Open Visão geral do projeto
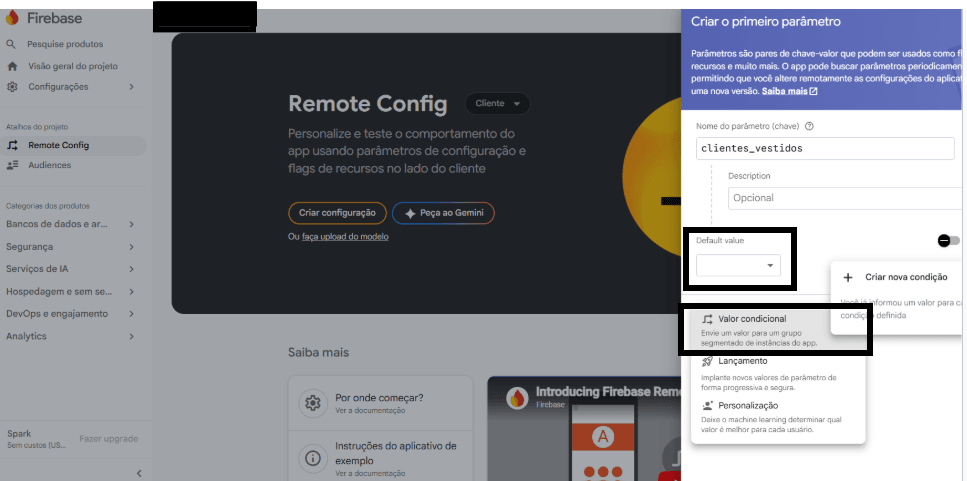Screen dimensions: 967x481 pos(73,66)
